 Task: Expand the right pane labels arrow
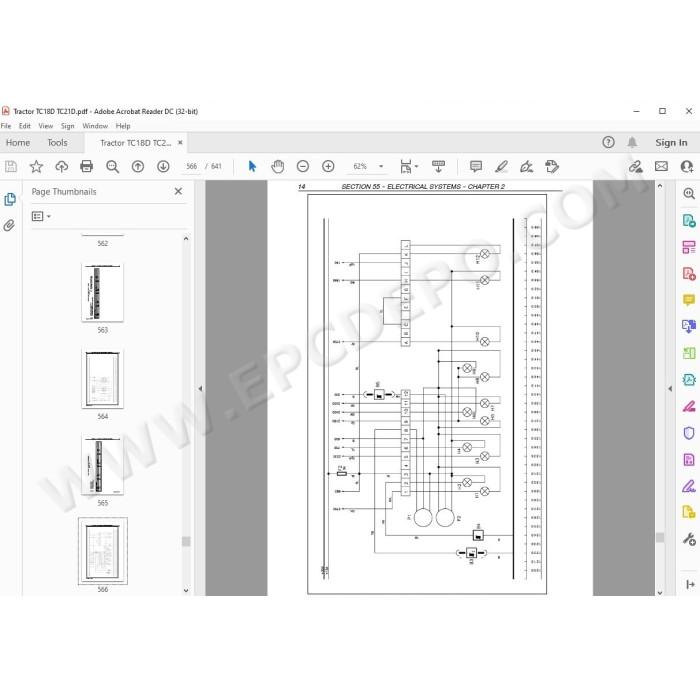click(690, 584)
